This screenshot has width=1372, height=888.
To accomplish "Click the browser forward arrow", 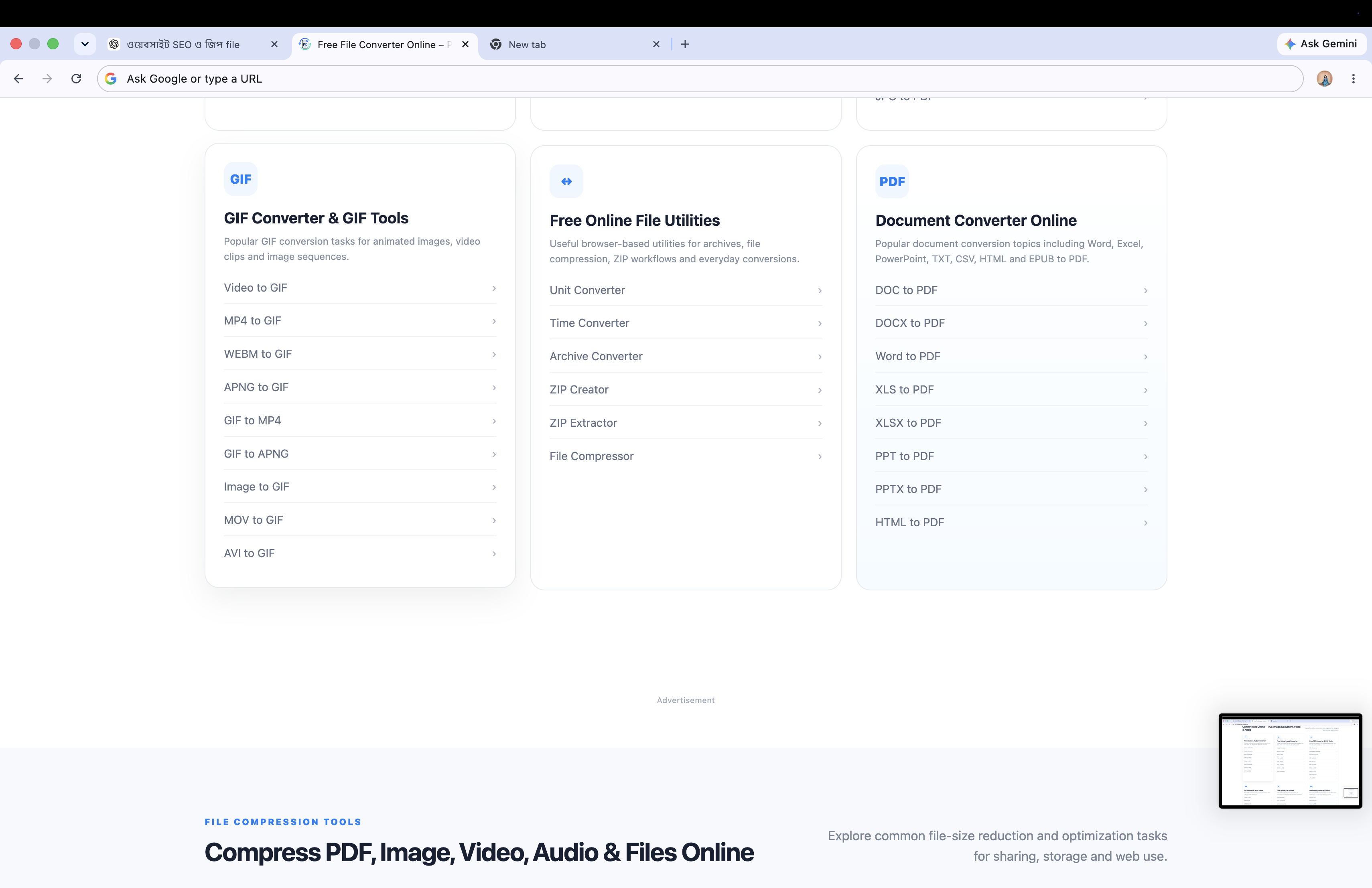I will click(x=47, y=78).
